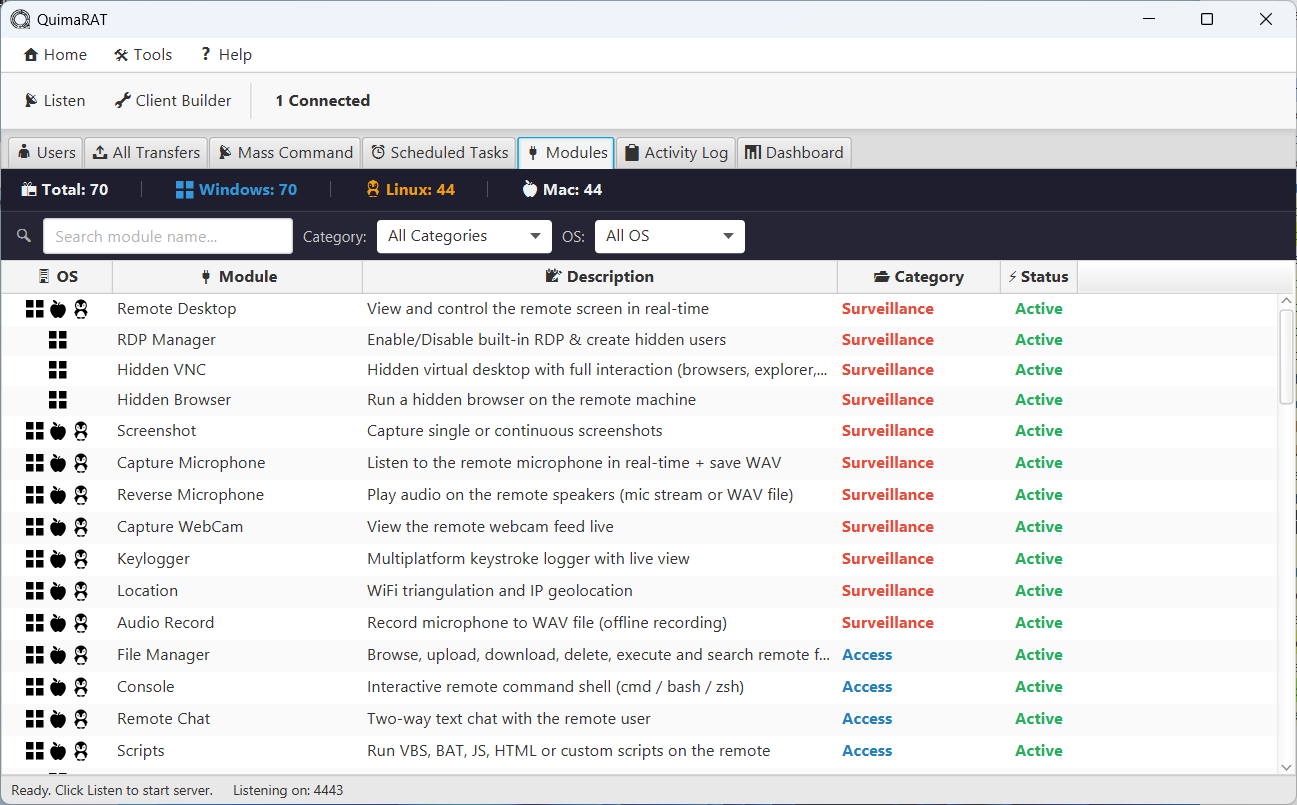Toggle the Active status for Hidden VNC
Screen dimensions: 1297x805
[x=1038, y=369]
